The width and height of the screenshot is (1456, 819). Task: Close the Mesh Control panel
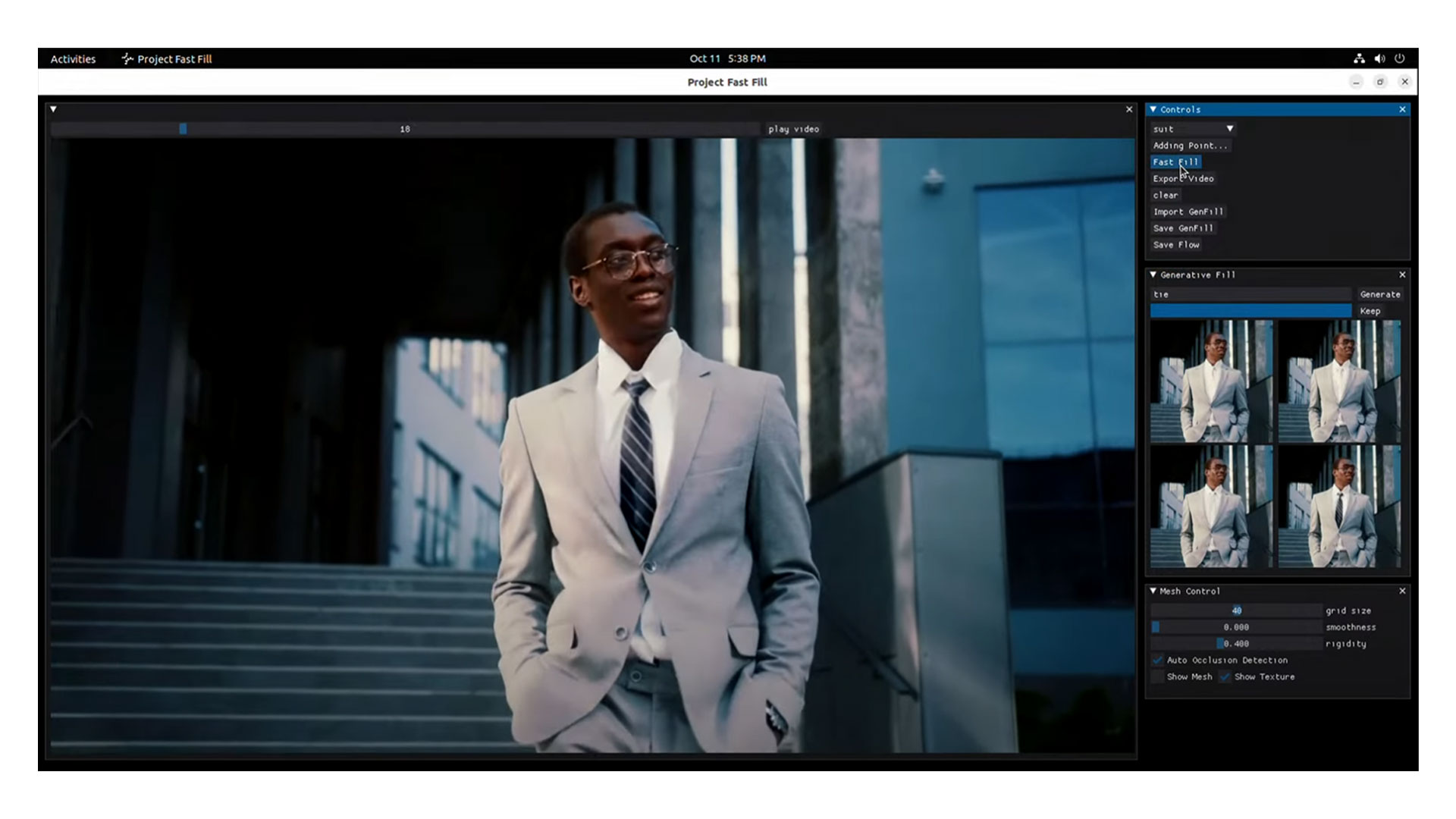(x=1402, y=591)
